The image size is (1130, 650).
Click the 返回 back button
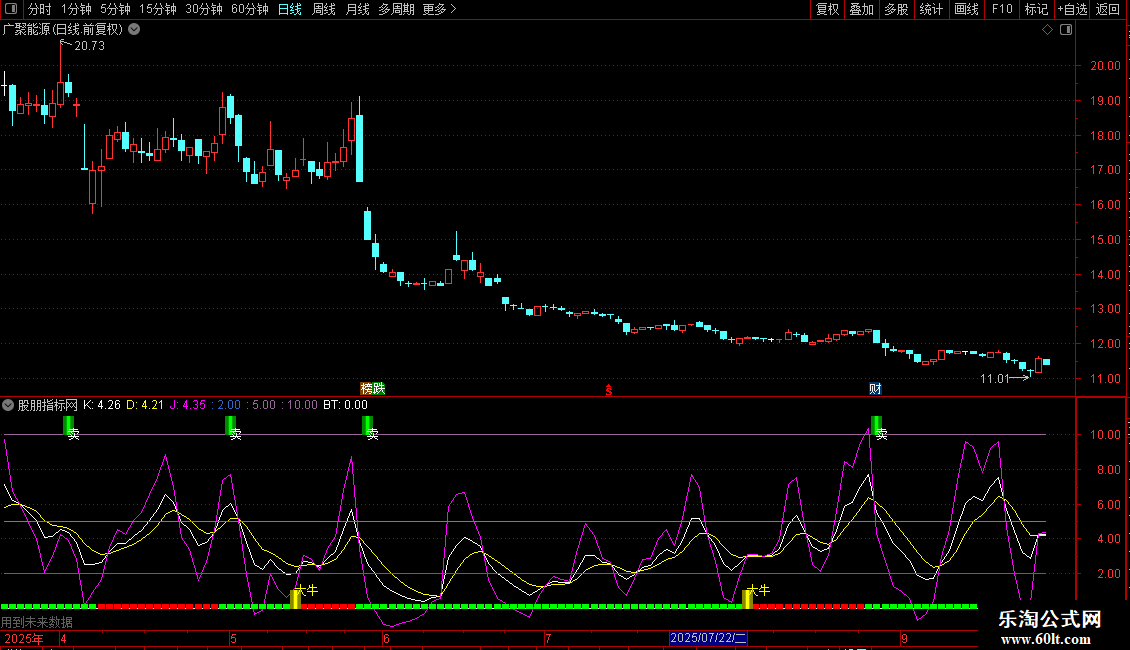click(x=1108, y=9)
